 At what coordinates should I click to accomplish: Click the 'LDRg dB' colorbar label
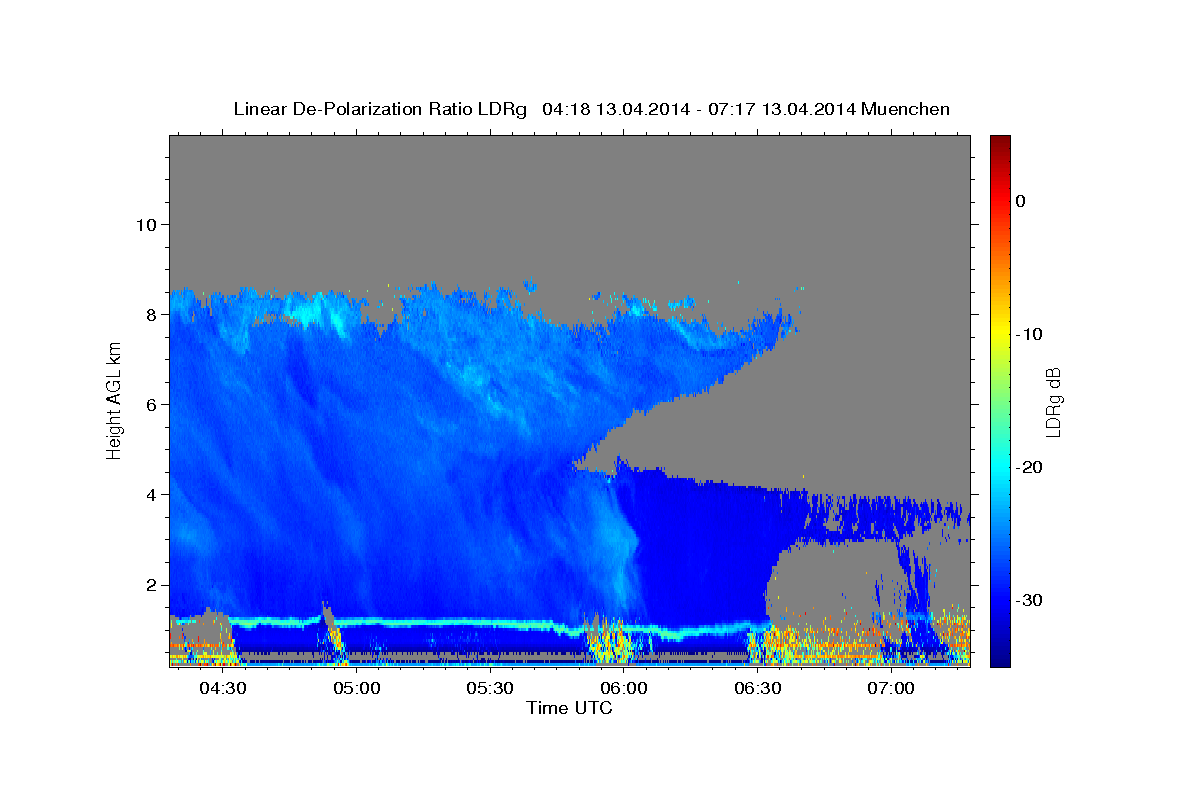1052,400
